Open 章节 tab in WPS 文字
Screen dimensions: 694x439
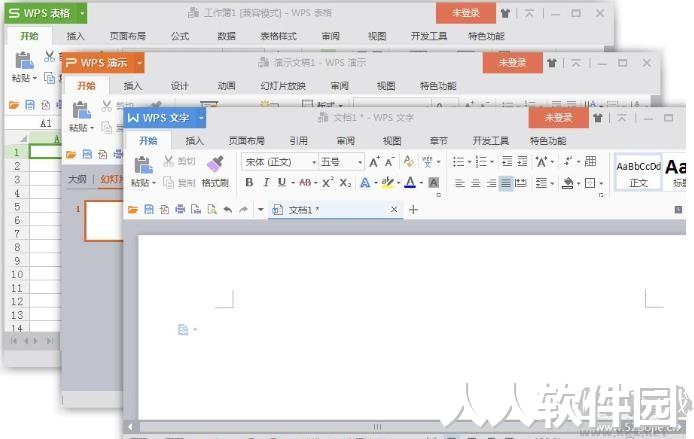pyautogui.click(x=439, y=141)
